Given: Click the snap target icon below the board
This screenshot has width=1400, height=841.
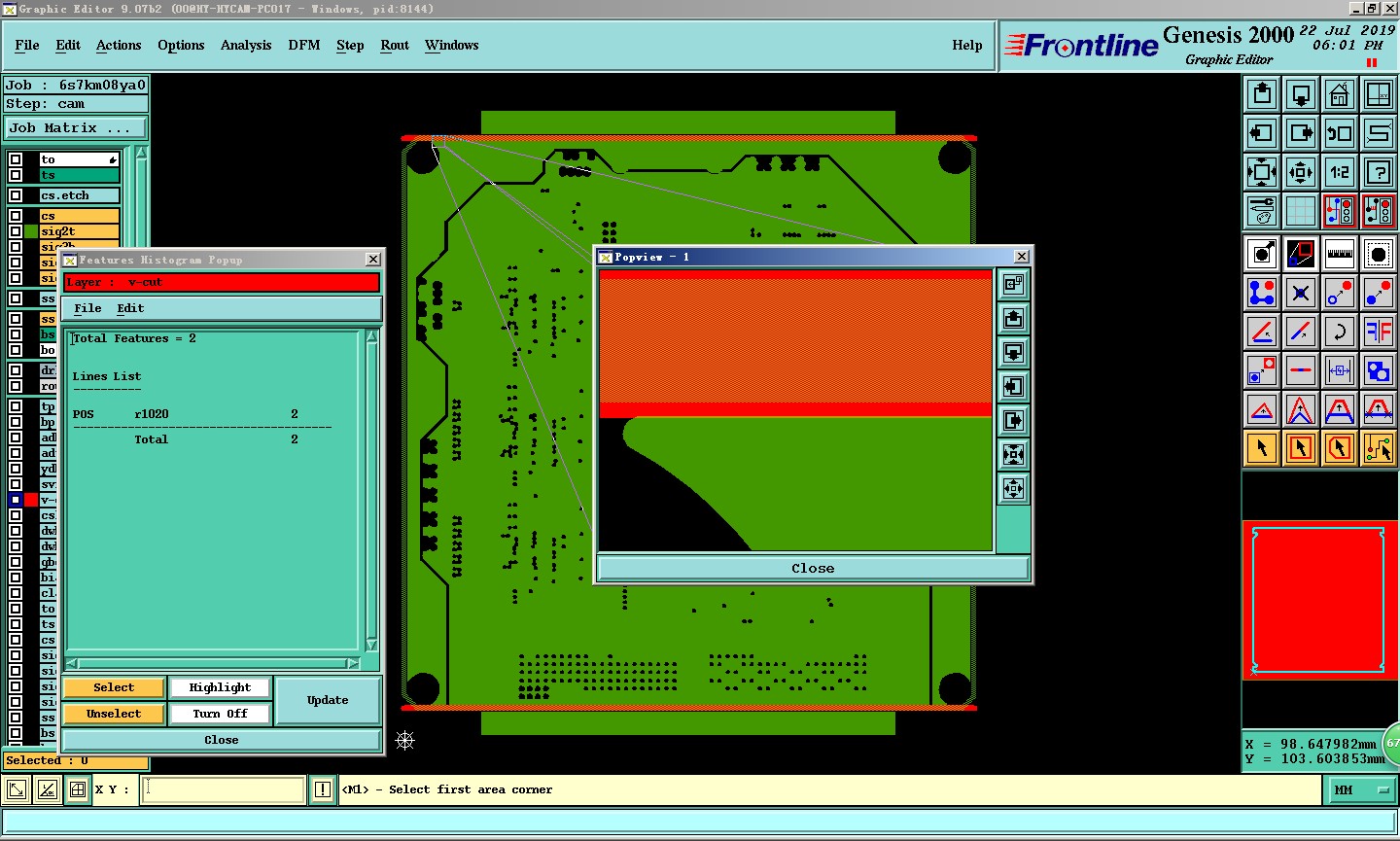Looking at the screenshot, I should pyautogui.click(x=405, y=741).
